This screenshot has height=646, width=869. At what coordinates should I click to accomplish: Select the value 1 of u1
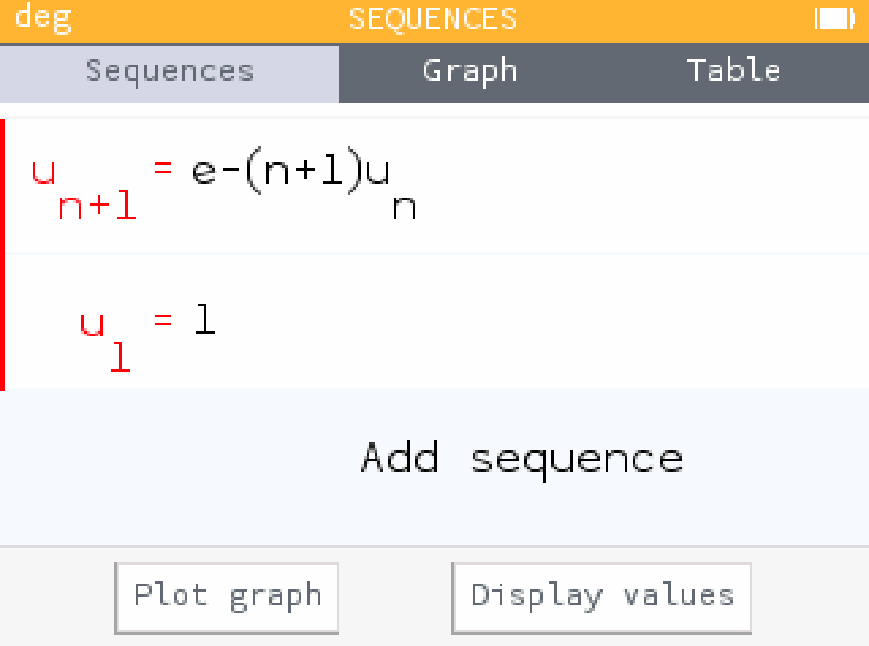(204, 318)
